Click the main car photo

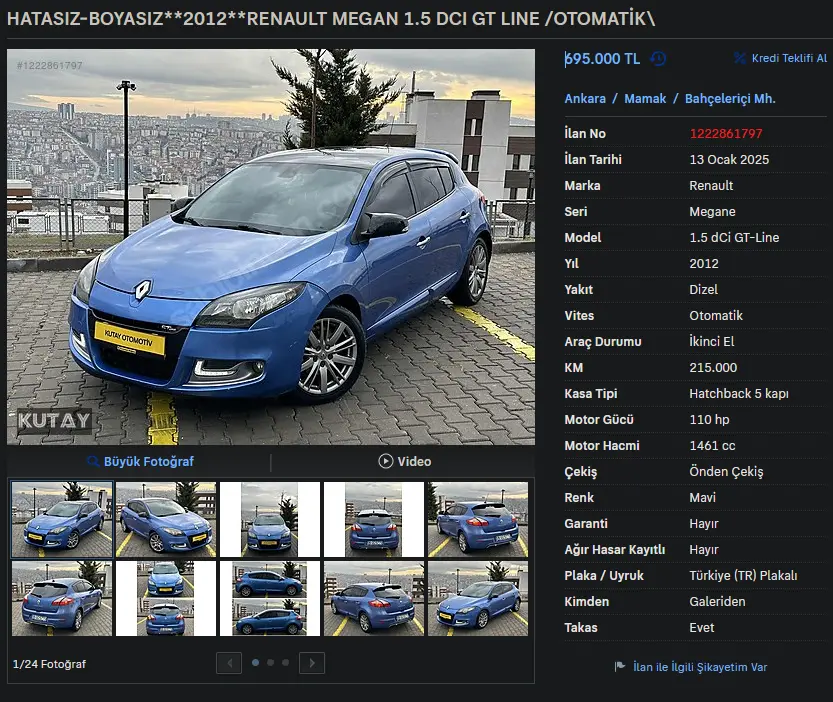click(271, 247)
